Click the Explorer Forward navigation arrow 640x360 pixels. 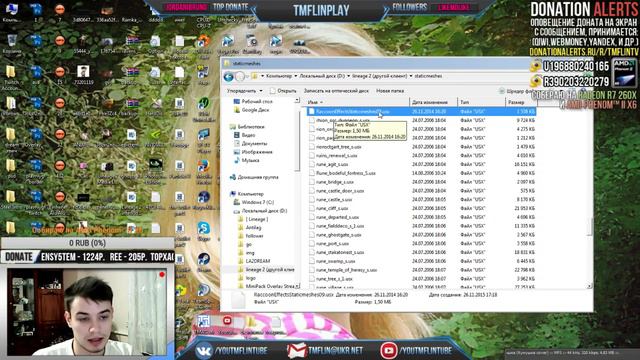pyautogui.click(x=240, y=76)
